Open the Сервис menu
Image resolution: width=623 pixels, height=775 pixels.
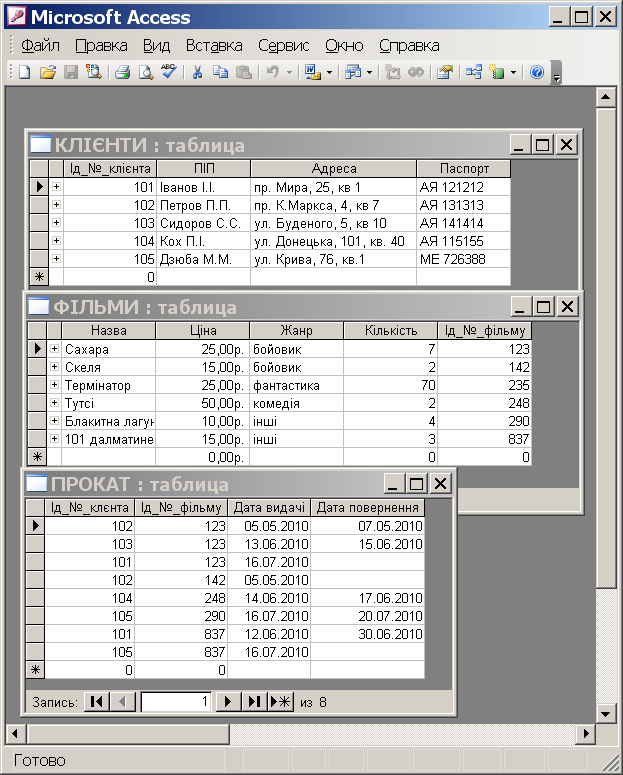[x=284, y=45]
